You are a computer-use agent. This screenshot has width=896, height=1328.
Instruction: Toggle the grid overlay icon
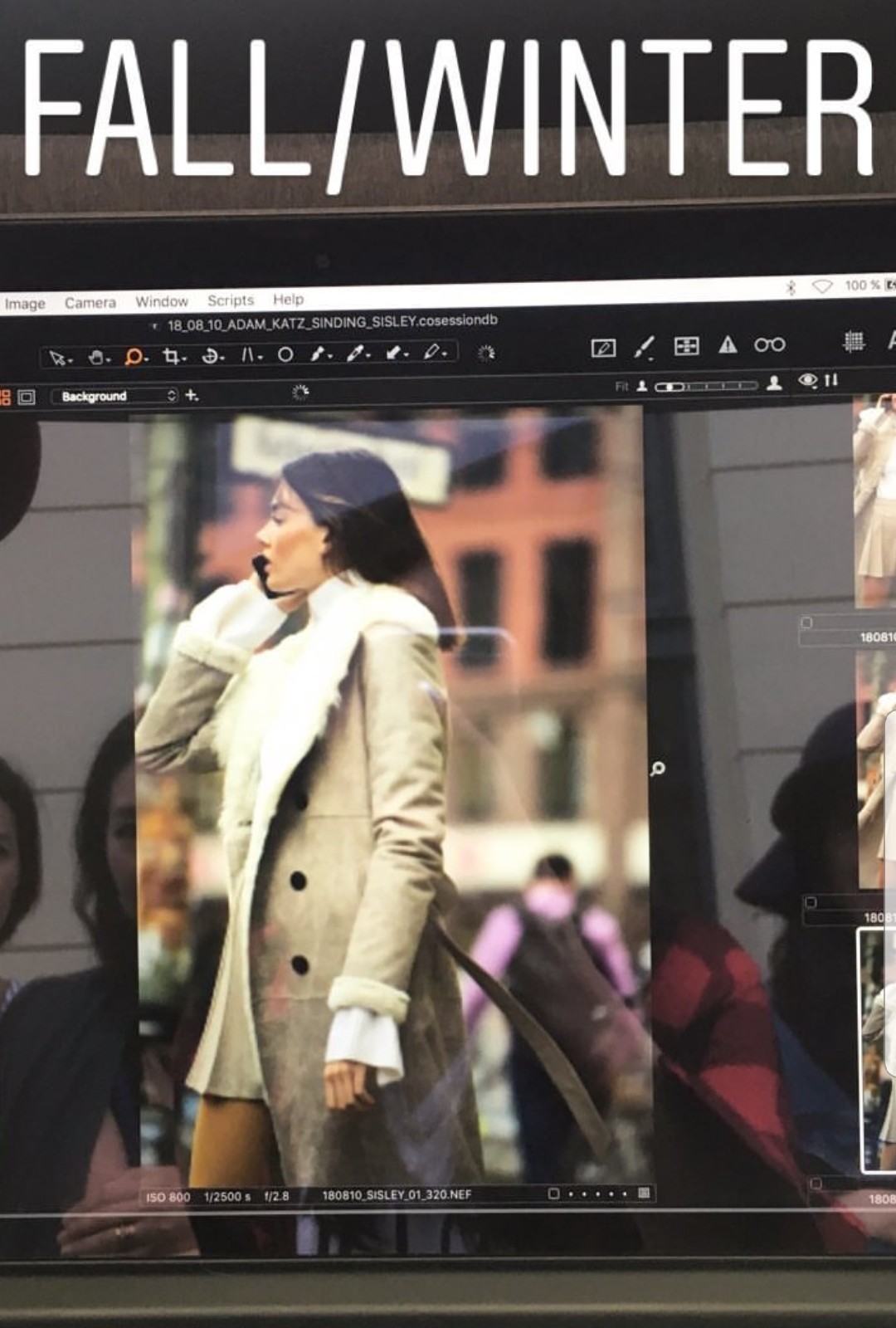[x=854, y=341]
